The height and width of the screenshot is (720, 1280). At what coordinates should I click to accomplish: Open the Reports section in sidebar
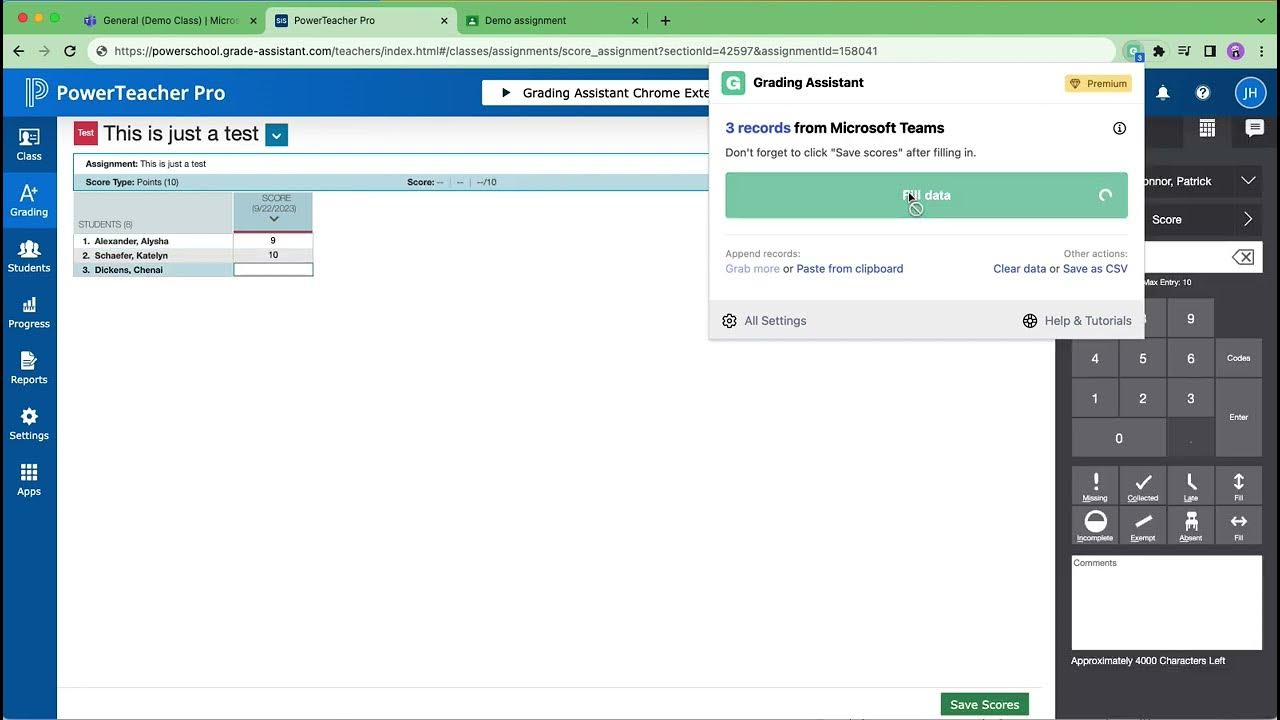[x=29, y=368]
